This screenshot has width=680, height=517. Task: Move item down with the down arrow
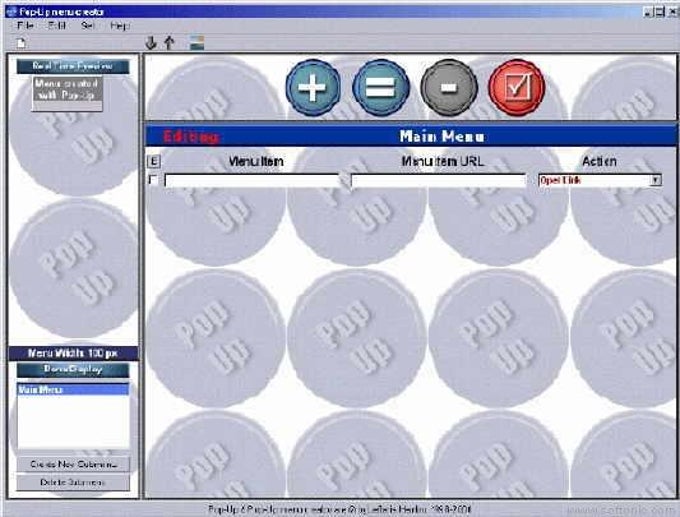150,43
